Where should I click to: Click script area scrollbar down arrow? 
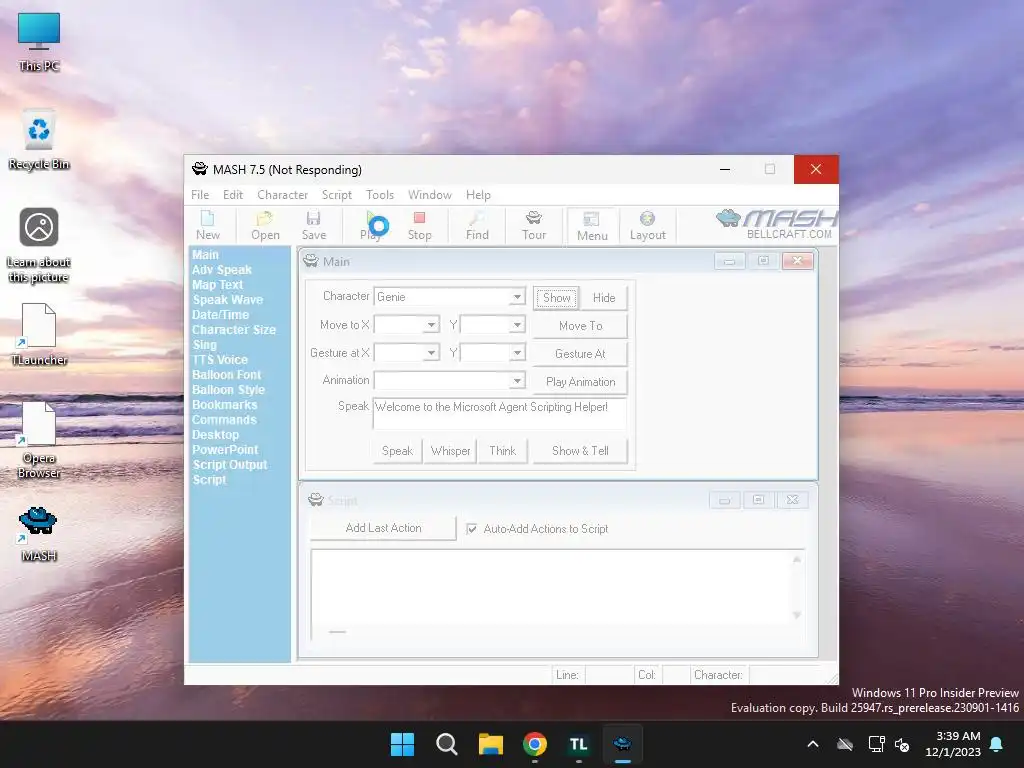797,615
